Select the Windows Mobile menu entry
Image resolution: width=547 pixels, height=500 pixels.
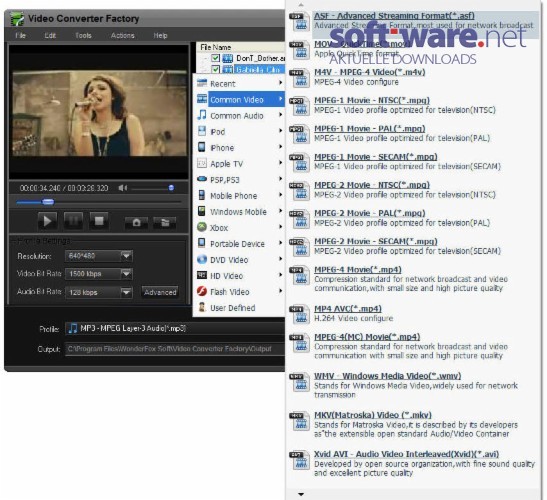pos(240,212)
